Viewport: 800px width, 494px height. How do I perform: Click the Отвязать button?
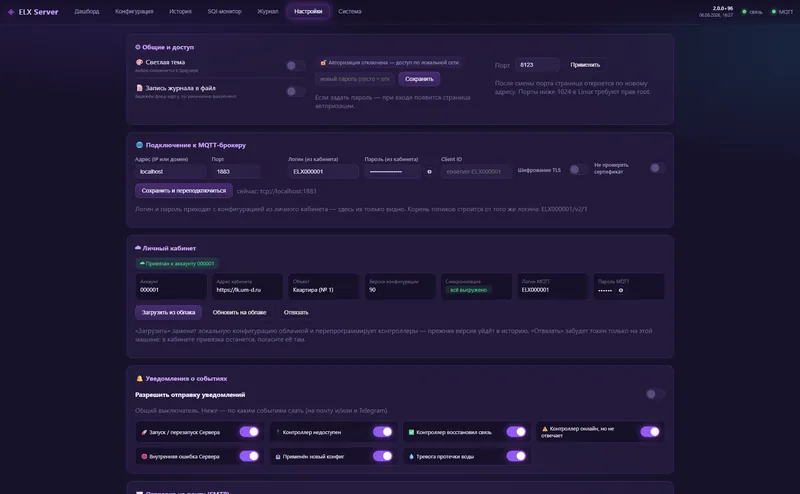(296, 312)
